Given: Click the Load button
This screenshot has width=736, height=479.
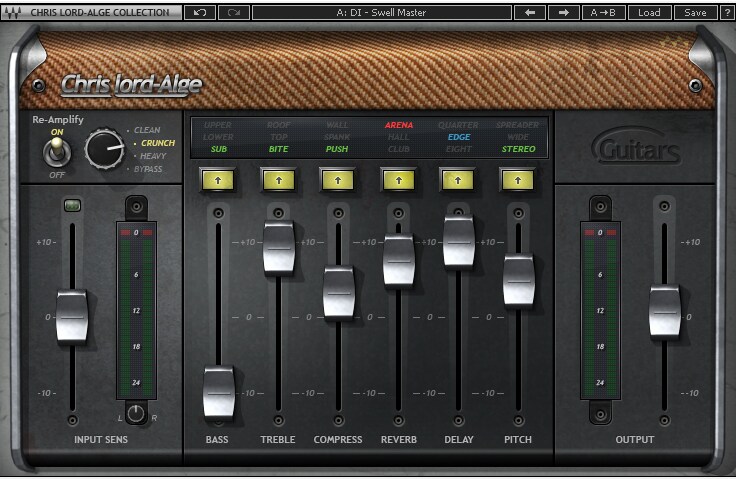Looking at the screenshot, I should click(649, 13).
